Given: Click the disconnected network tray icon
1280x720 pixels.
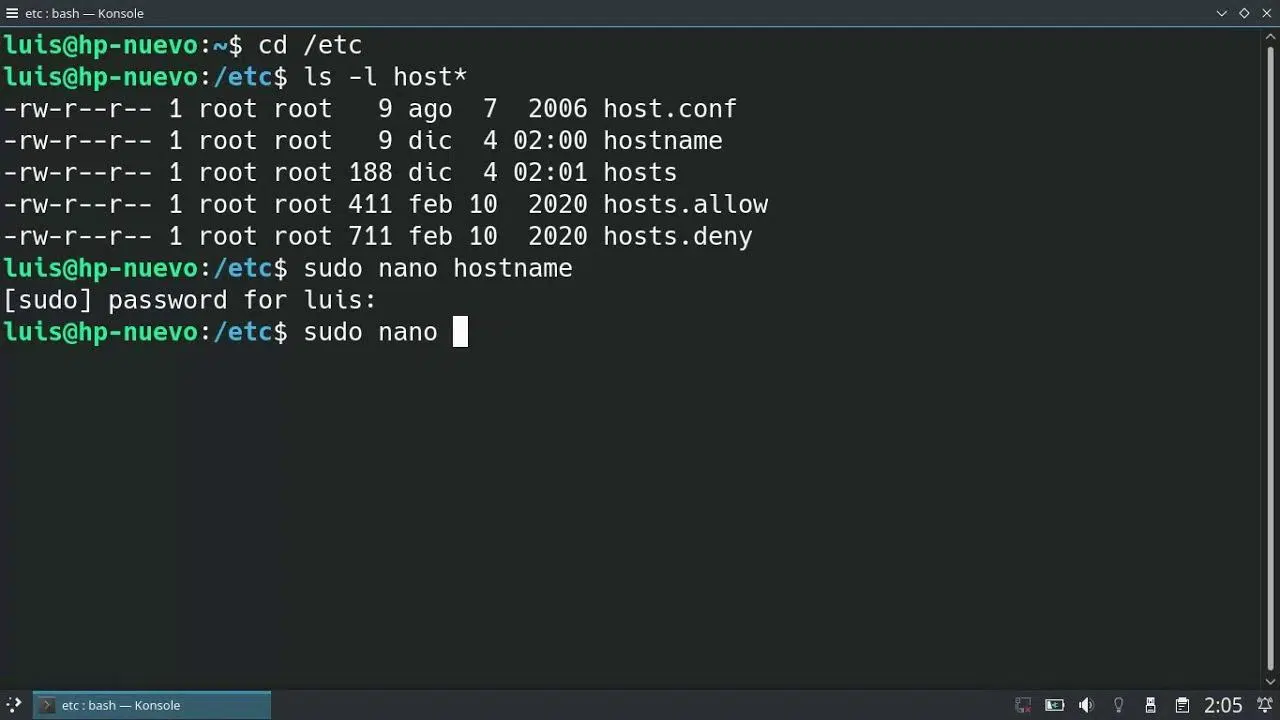Looking at the screenshot, I should tap(1023, 705).
